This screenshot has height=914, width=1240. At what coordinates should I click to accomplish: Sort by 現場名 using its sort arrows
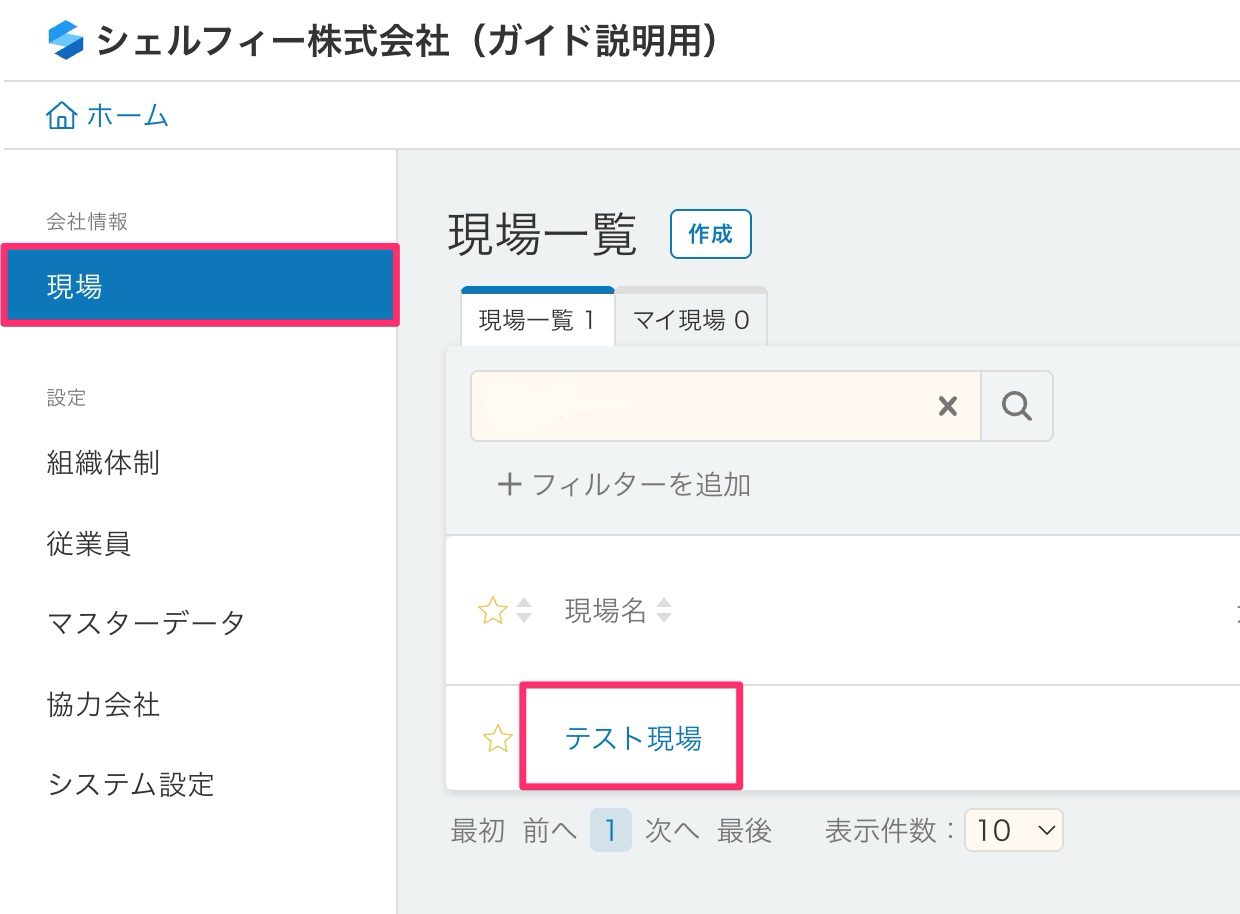pos(664,610)
